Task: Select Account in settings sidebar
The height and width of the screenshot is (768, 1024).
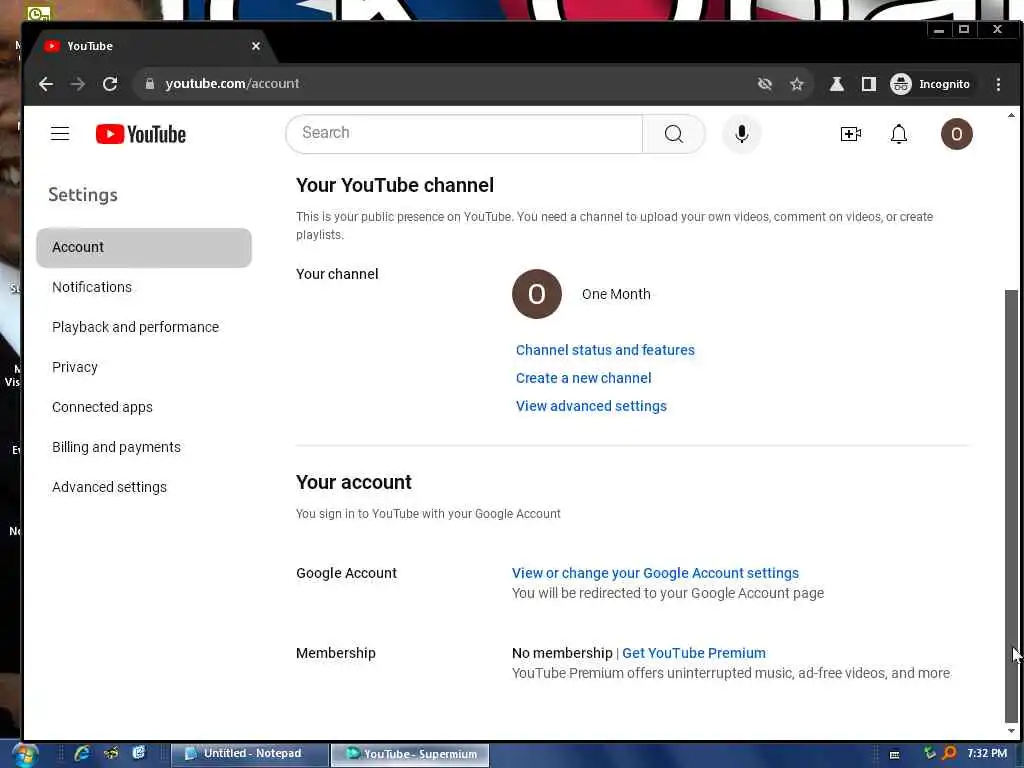Action: tap(144, 248)
